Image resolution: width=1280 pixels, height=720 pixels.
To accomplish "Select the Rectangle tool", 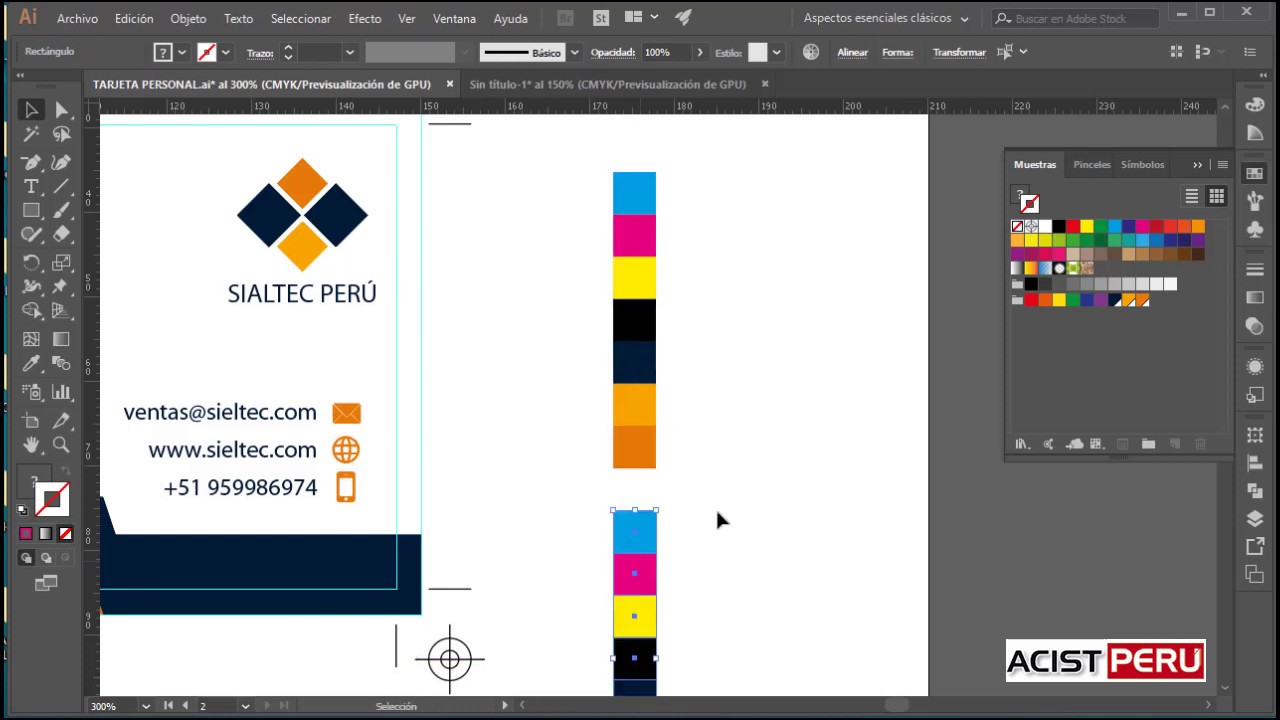I will click(x=31, y=211).
